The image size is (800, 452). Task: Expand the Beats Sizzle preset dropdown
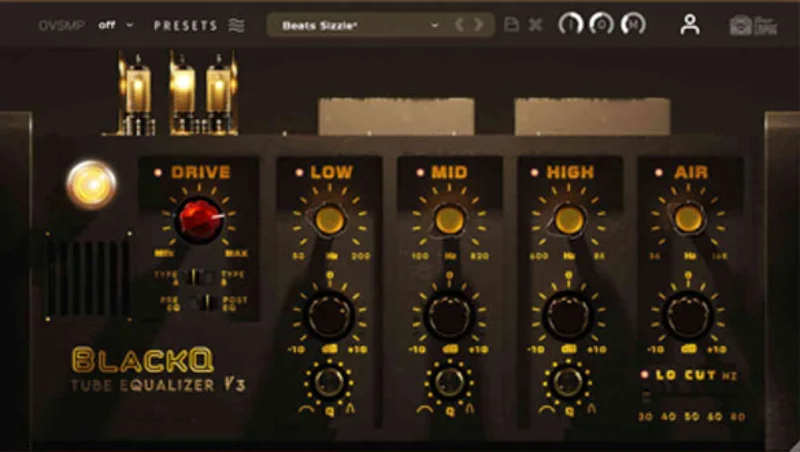(434, 25)
